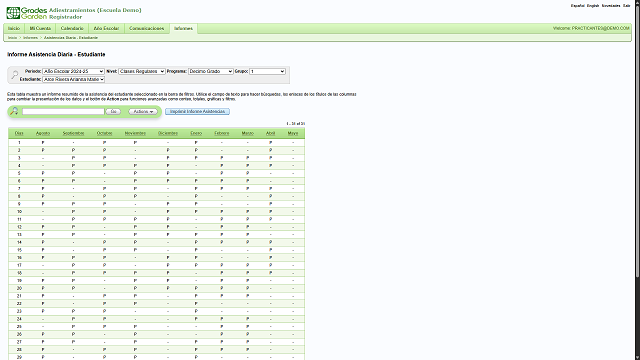
Task: Click the filter bar magnifier icon
Action: click(15, 75)
